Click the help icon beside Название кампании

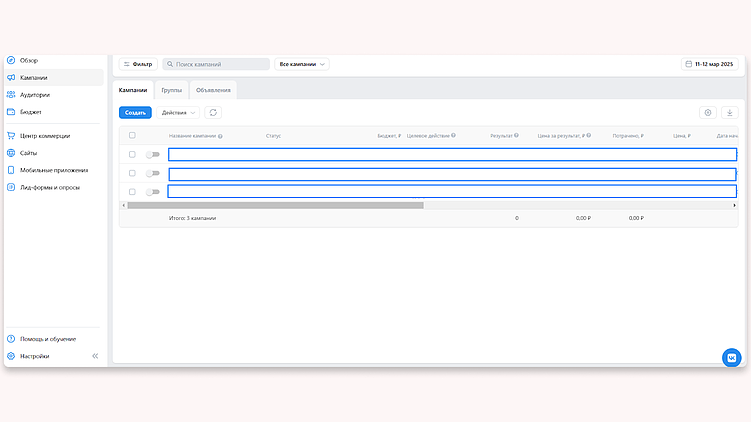(220, 137)
